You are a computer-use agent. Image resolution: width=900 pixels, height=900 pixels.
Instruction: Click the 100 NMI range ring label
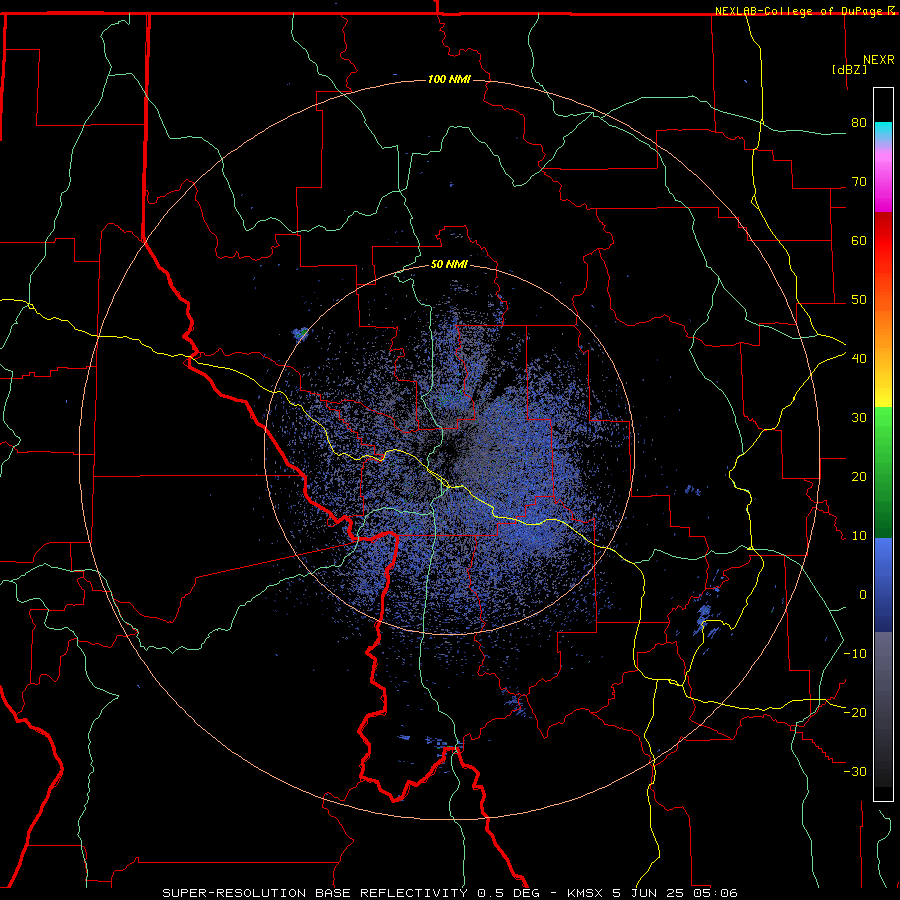point(449,79)
